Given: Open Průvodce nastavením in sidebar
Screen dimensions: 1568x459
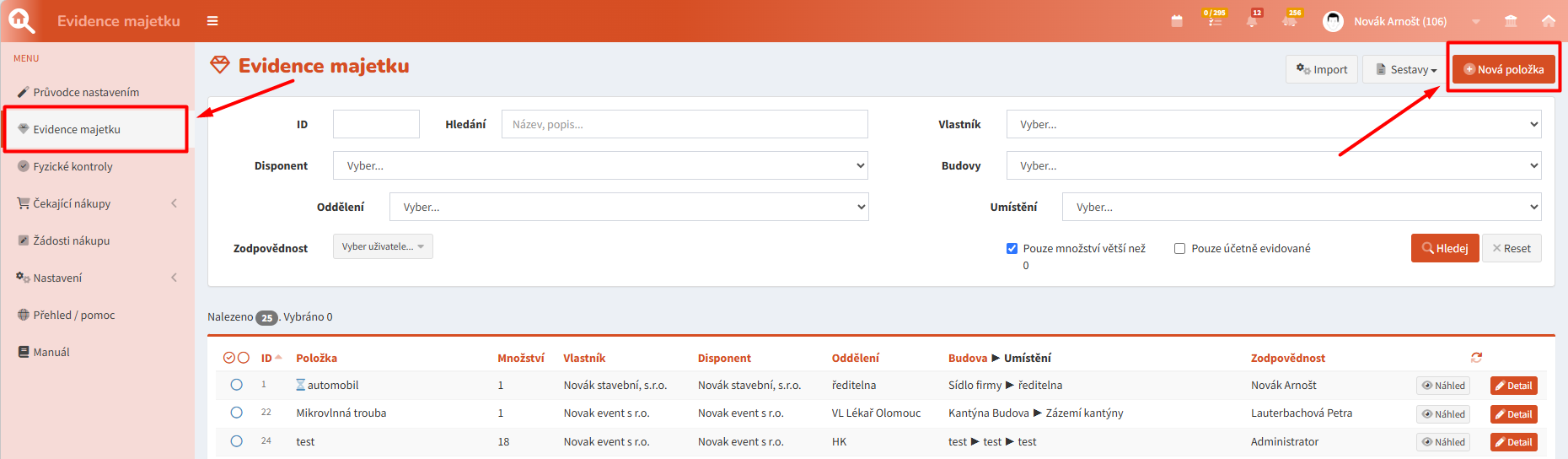Looking at the screenshot, I should [86, 92].
